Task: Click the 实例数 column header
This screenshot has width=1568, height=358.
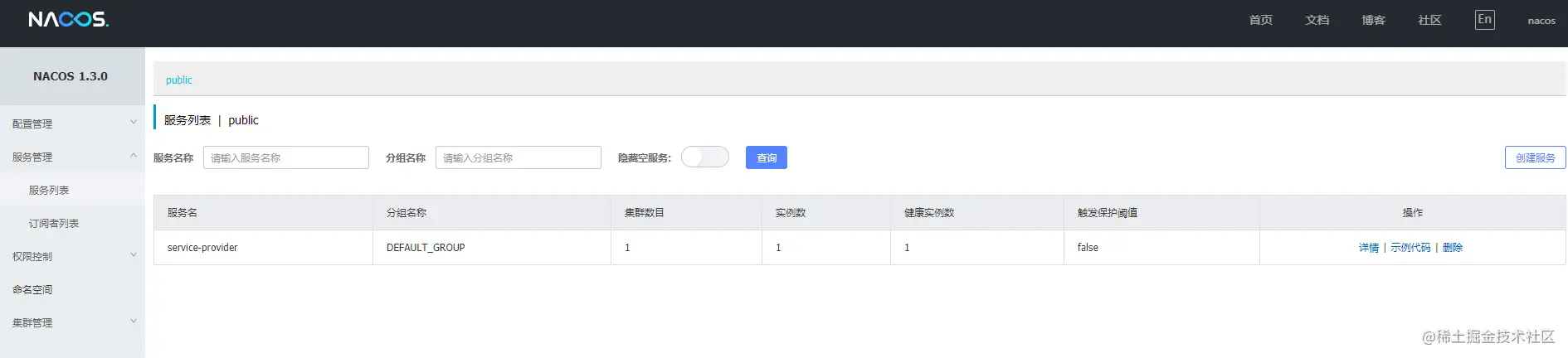Action: tap(826, 213)
